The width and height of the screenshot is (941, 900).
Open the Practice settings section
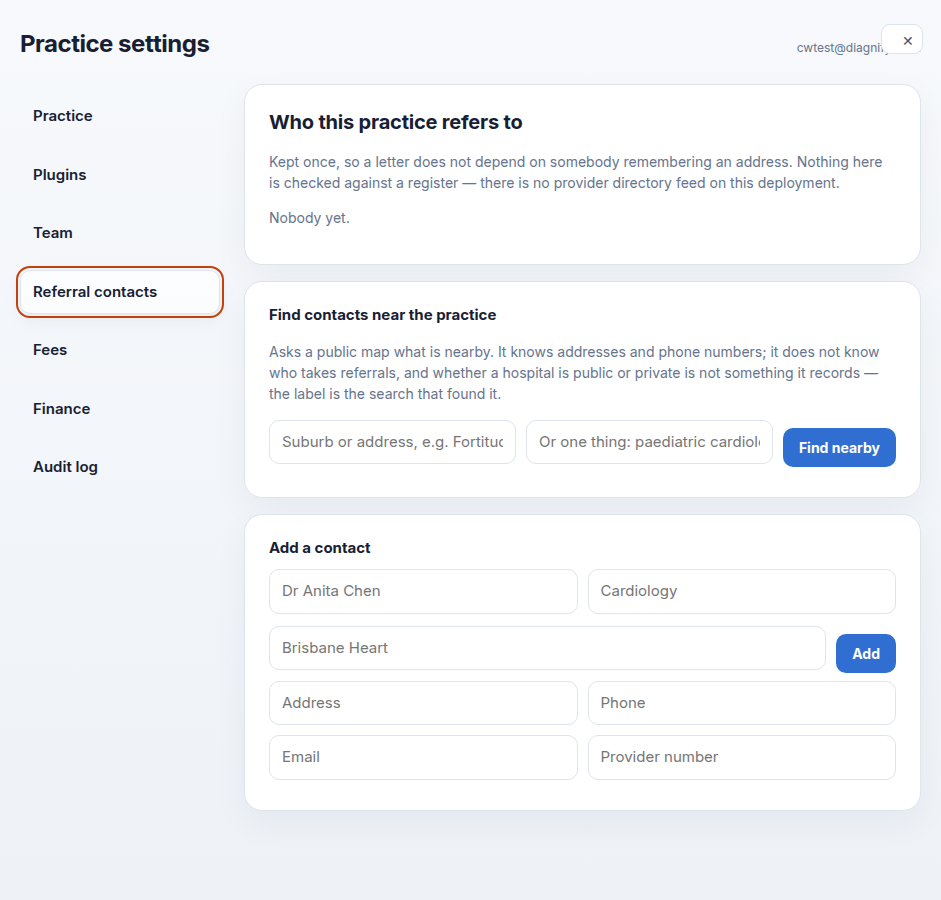pyautogui.click(x=120, y=116)
